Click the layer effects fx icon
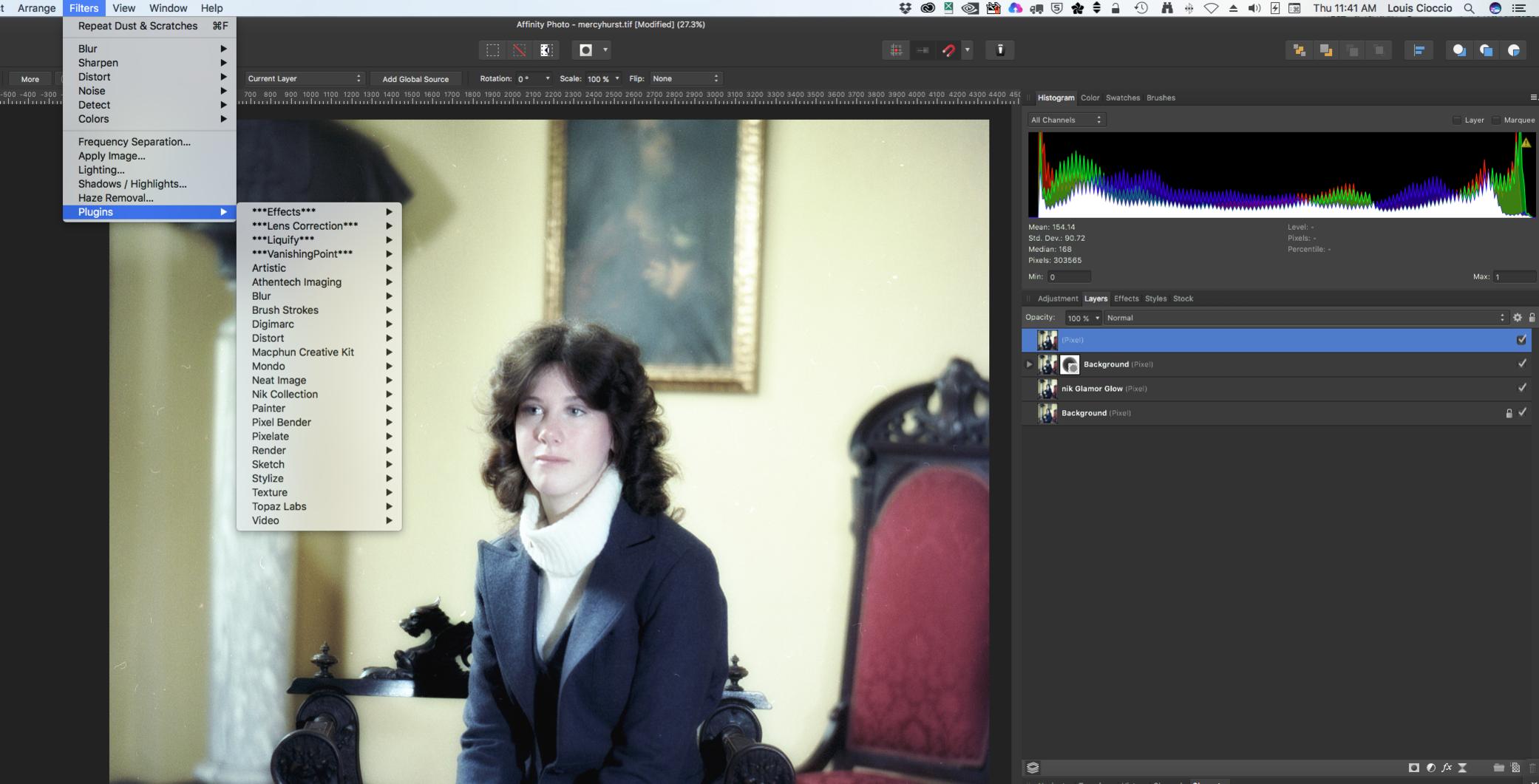Image resolution: width=1539 pixels, height=784 pixels. coord(1446,768)
